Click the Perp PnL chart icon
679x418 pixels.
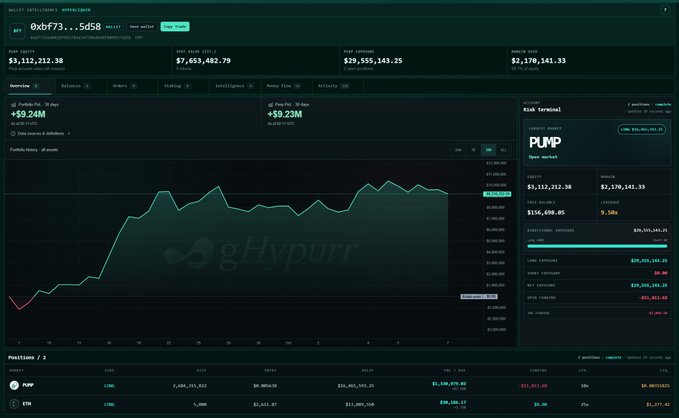click(x=270, y=105)
